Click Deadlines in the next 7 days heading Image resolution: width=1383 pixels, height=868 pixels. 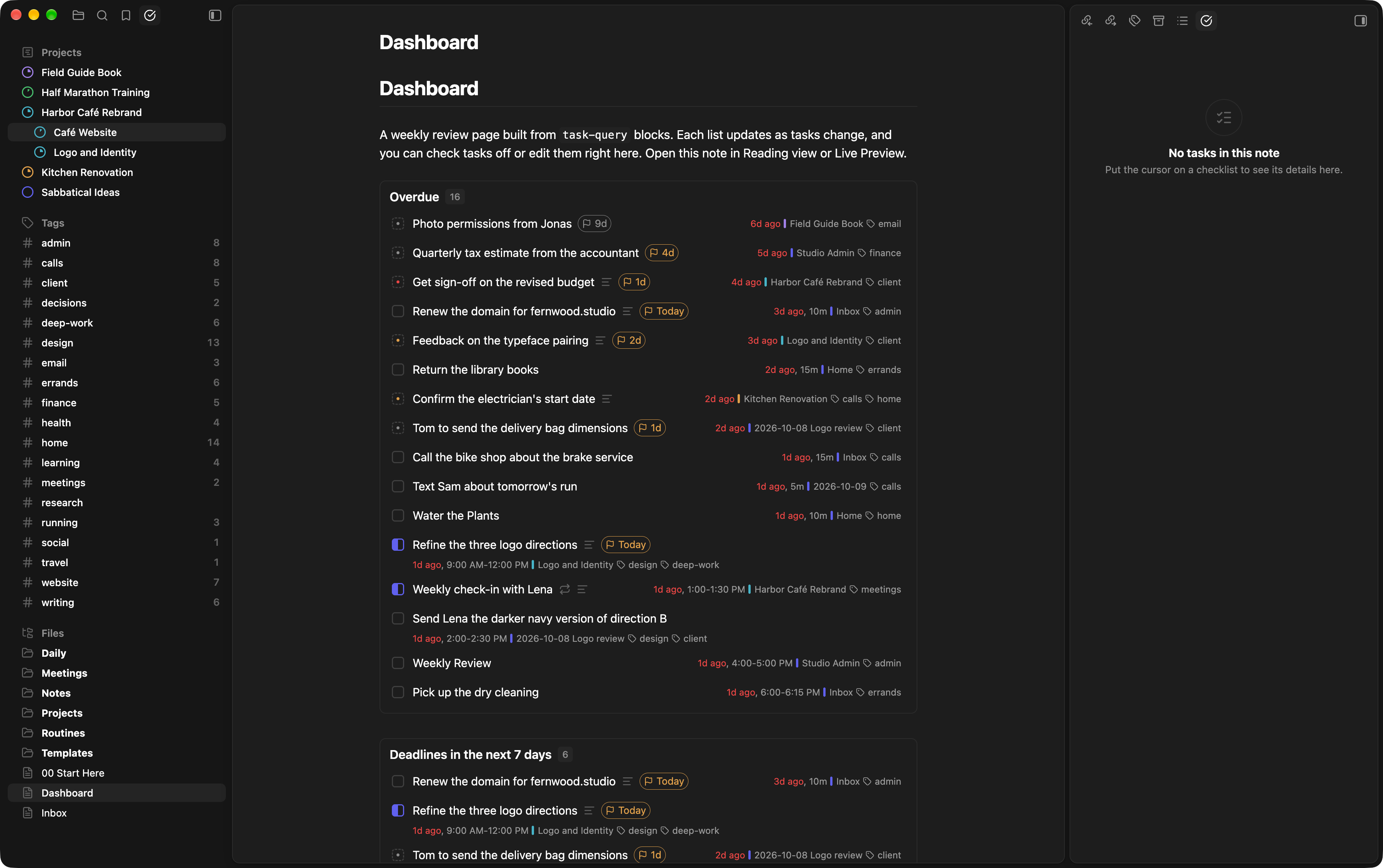pos(470,754)
